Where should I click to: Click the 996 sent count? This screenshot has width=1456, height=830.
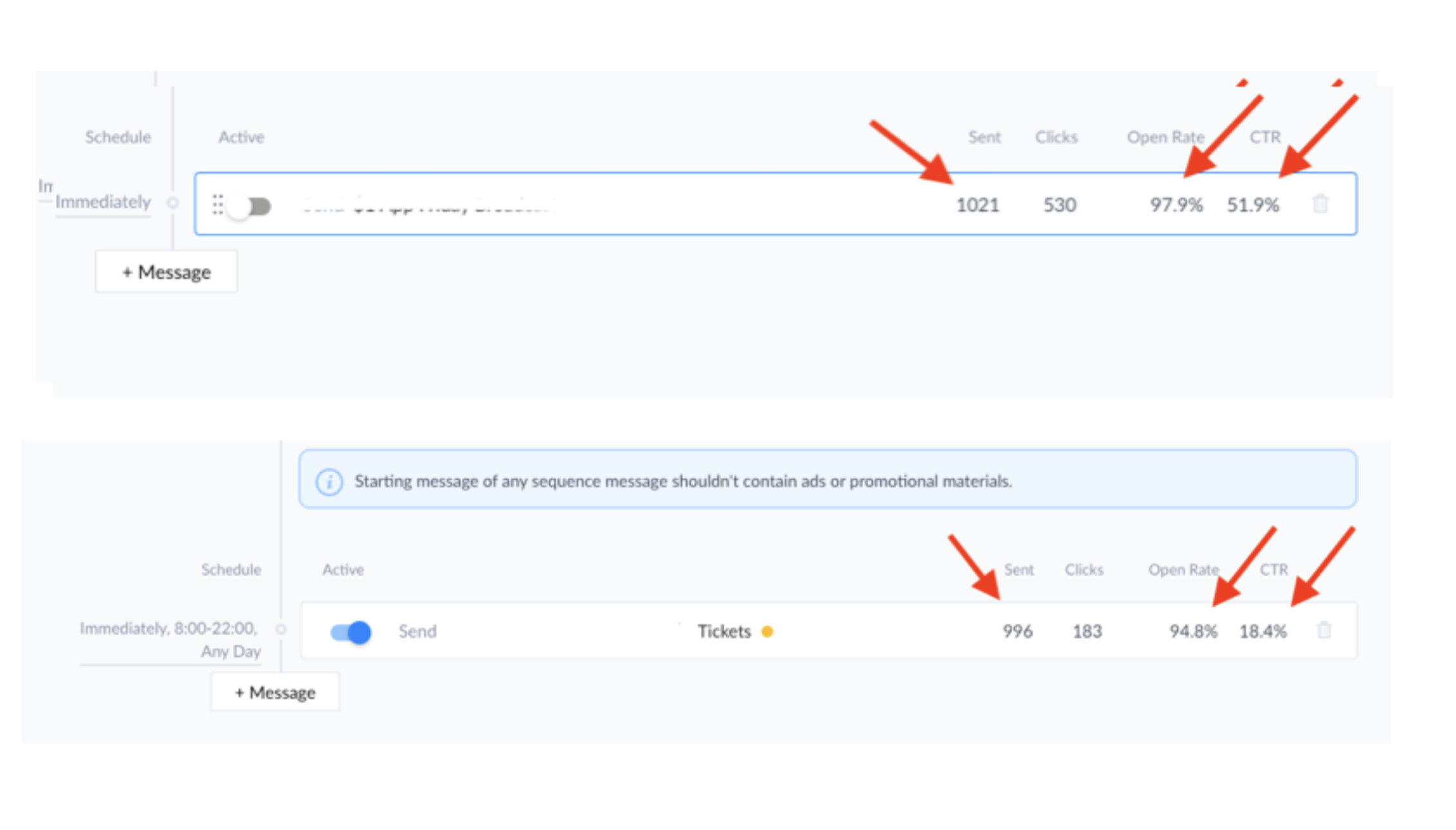click(1017, 631)
